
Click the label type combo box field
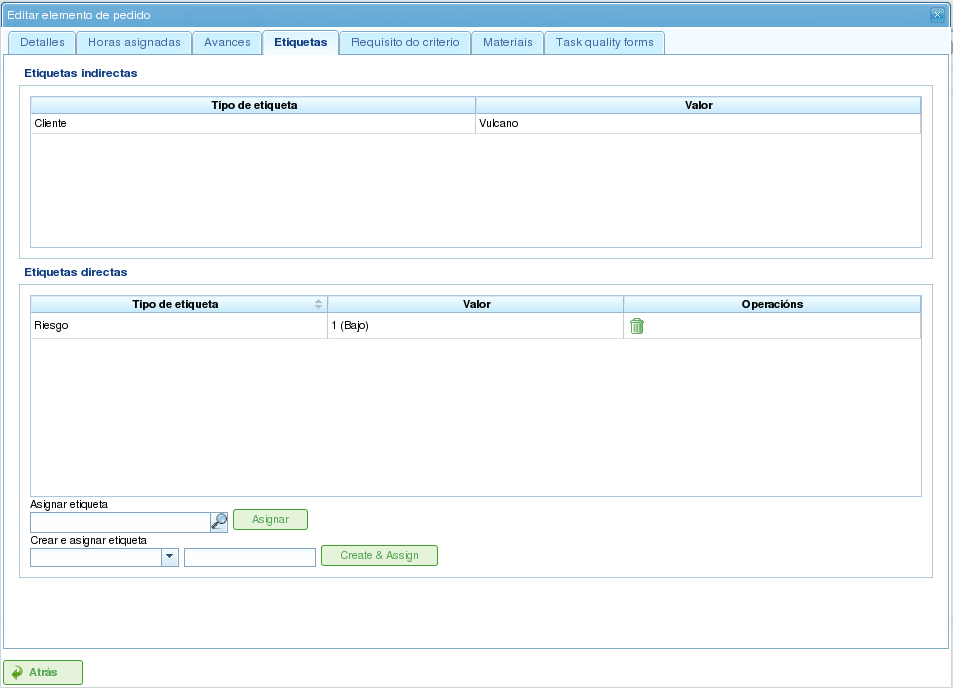(x=96, y=557)
